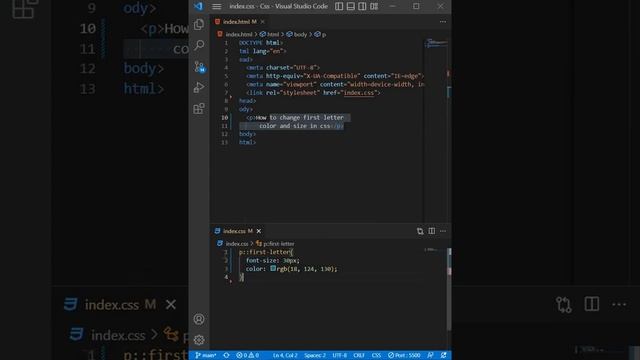The width and height of the screenshot is (640, 360).
Task: Toggle primary side bar layout icon
Action: click(339, 6)
